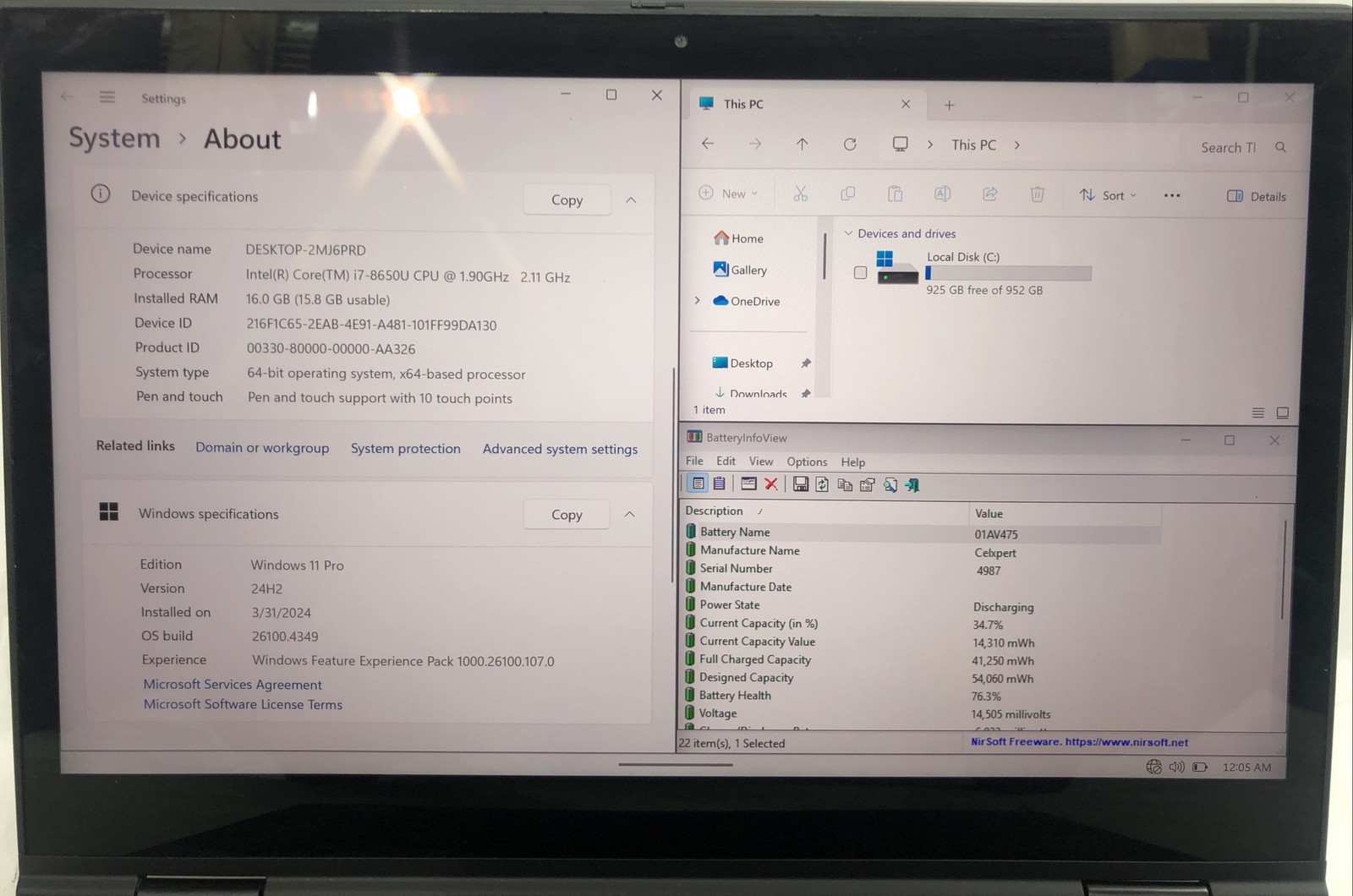This screenshot has width=1353, height=896.
Task: Add a new Explorer tab
Action: click(x=949, y=105)
